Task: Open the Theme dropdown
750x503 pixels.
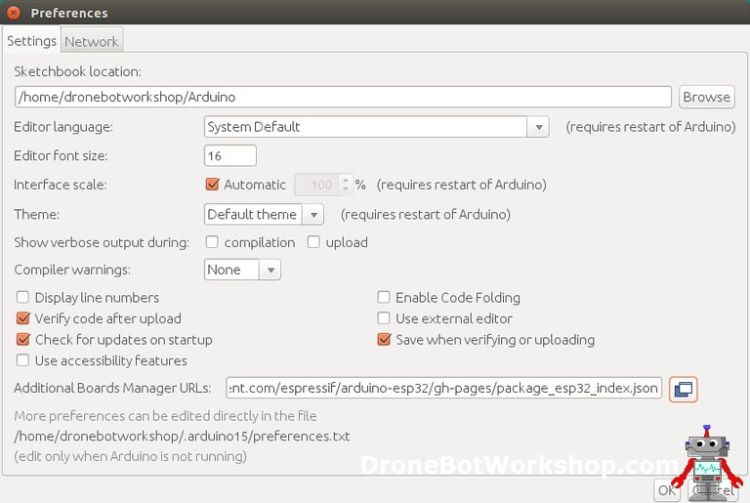Action: tap(264, 214)
